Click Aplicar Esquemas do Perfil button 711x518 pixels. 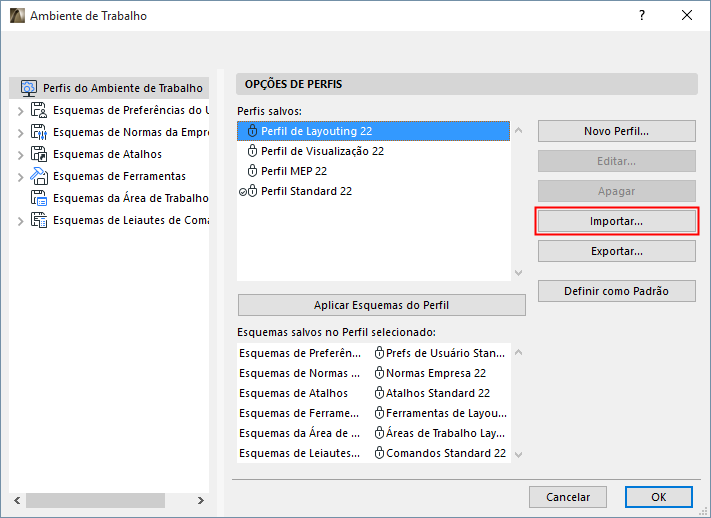coord(381,305)
